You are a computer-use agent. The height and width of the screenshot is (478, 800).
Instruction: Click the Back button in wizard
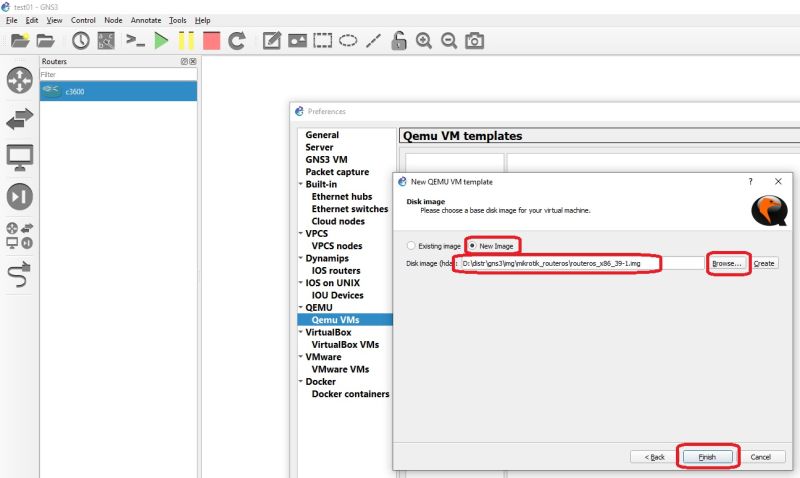coord(654,457)
